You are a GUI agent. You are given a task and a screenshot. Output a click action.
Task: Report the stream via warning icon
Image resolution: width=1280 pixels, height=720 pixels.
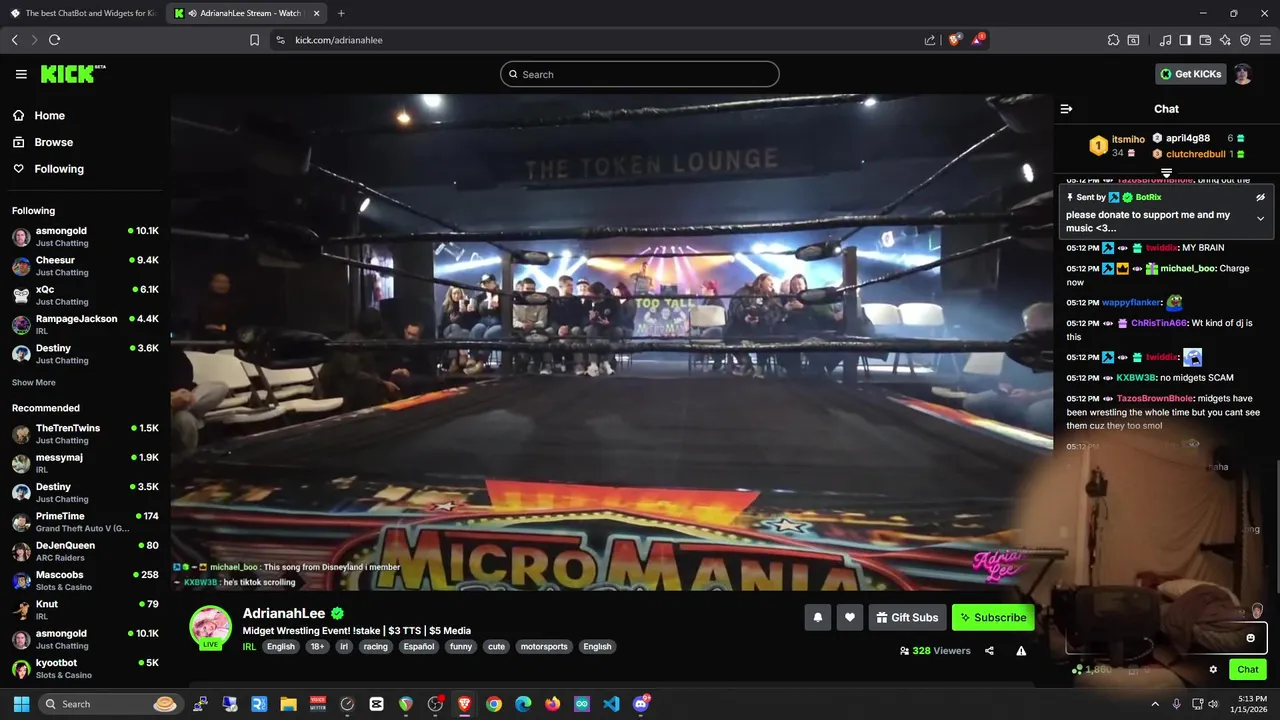pyautogui.click(x=1021, y=651)
